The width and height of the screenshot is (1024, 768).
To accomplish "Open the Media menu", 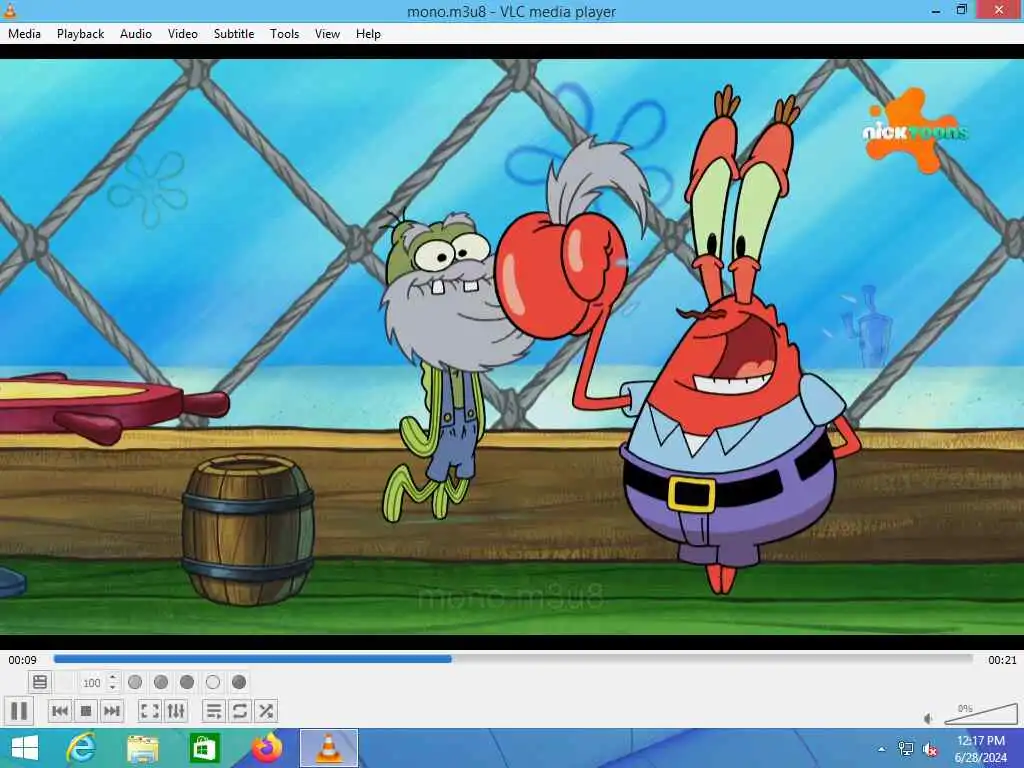I will point(24,34).
